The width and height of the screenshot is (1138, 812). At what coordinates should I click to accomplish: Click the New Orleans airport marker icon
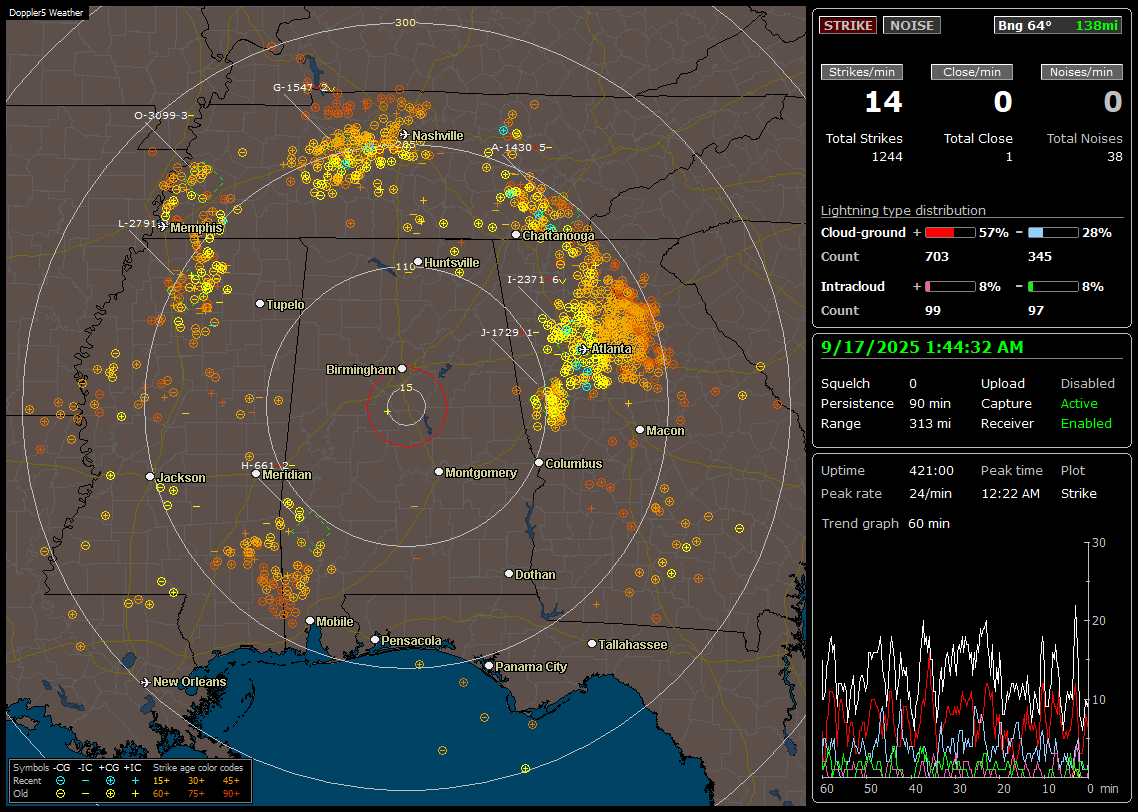point(146,682)
